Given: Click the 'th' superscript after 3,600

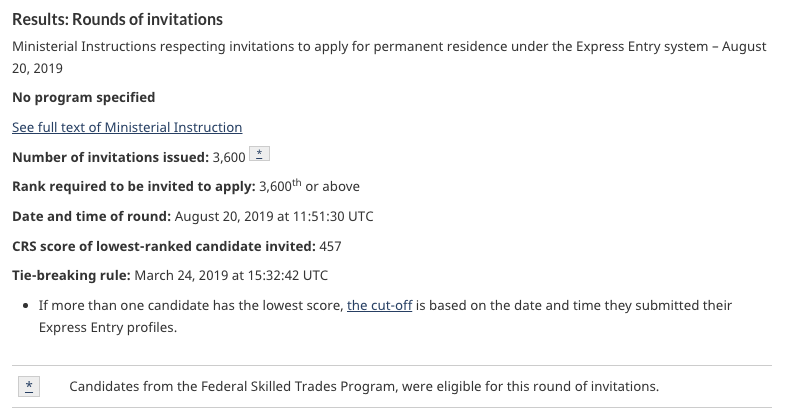Looking at the screenshot, I should pos(297,183).
